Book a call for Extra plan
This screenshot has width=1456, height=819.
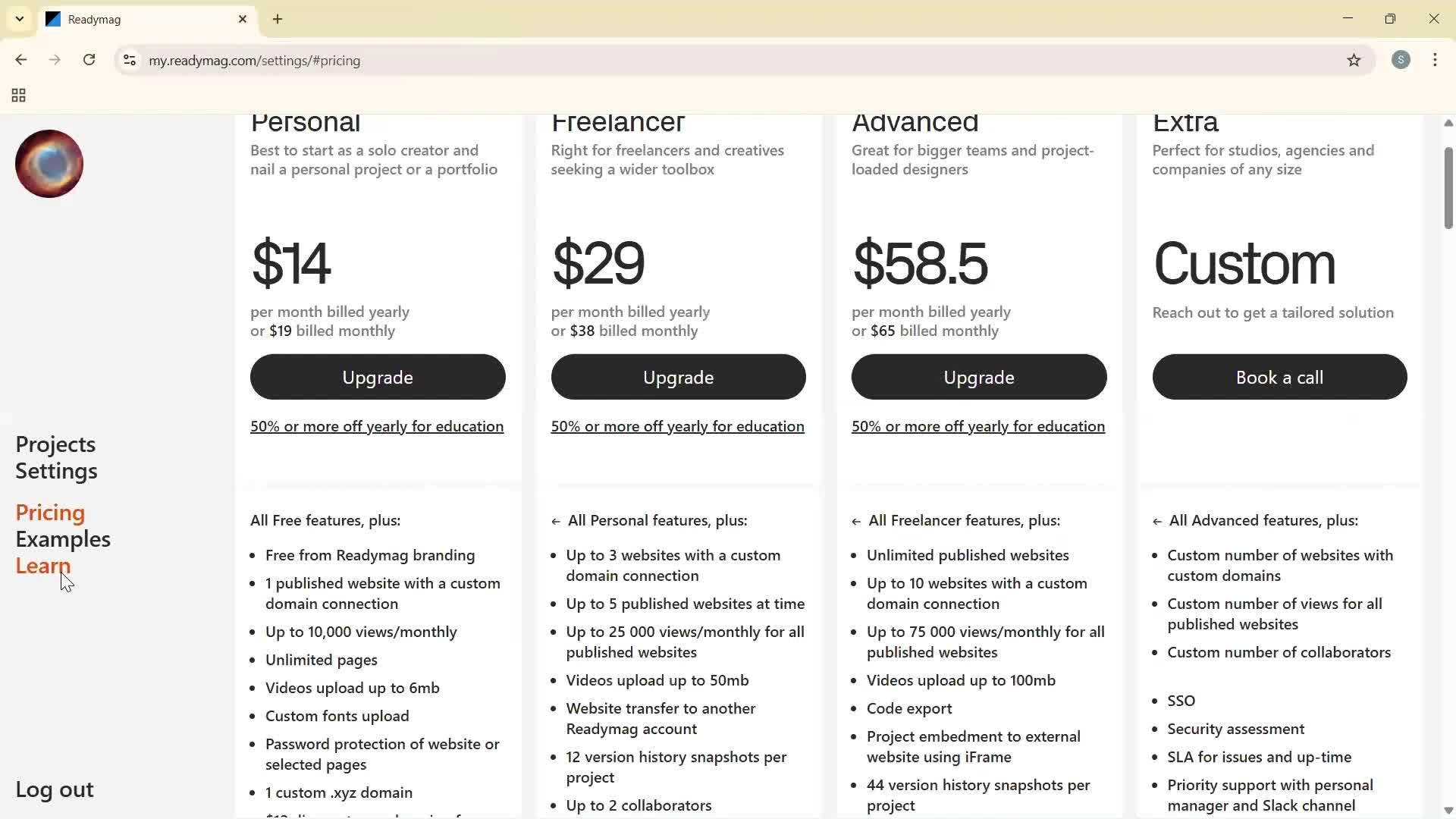pyautogui.click(x=1279, y=377)
